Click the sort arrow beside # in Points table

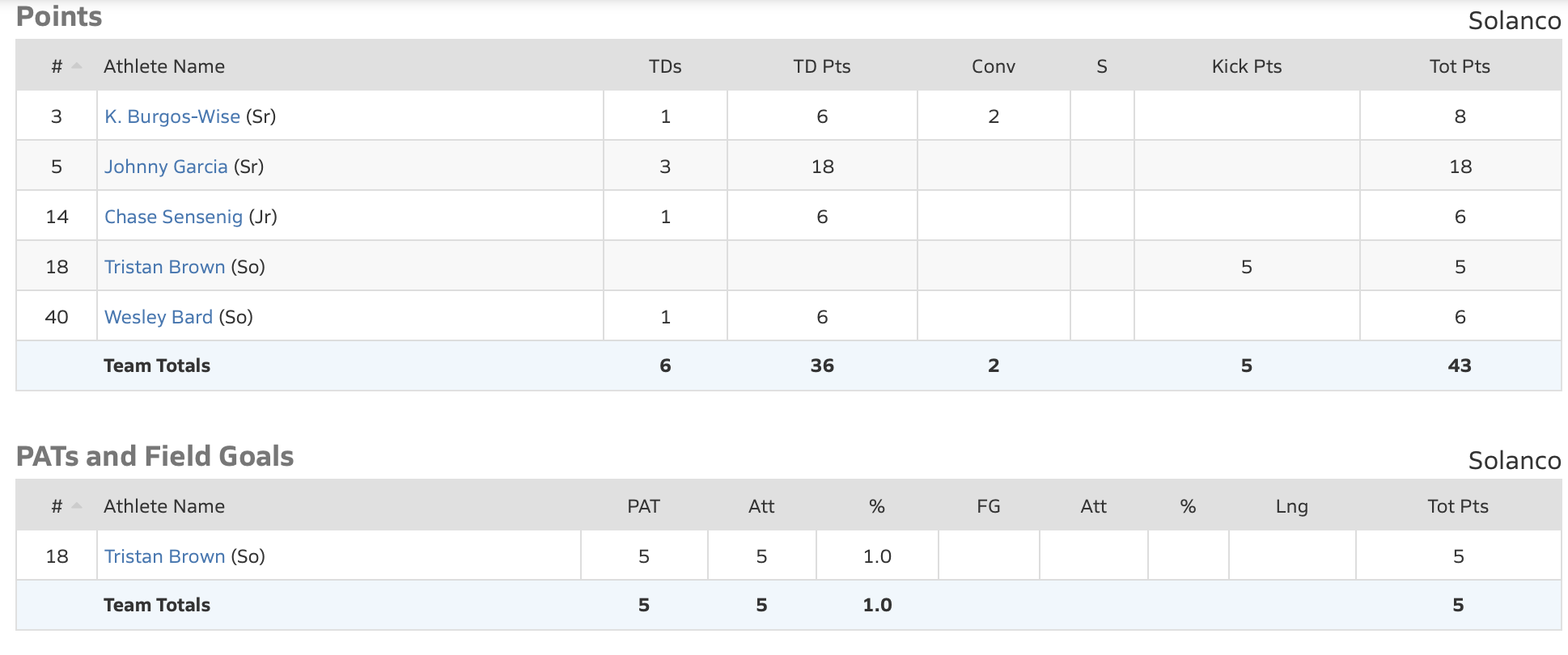tap(77, 66)
